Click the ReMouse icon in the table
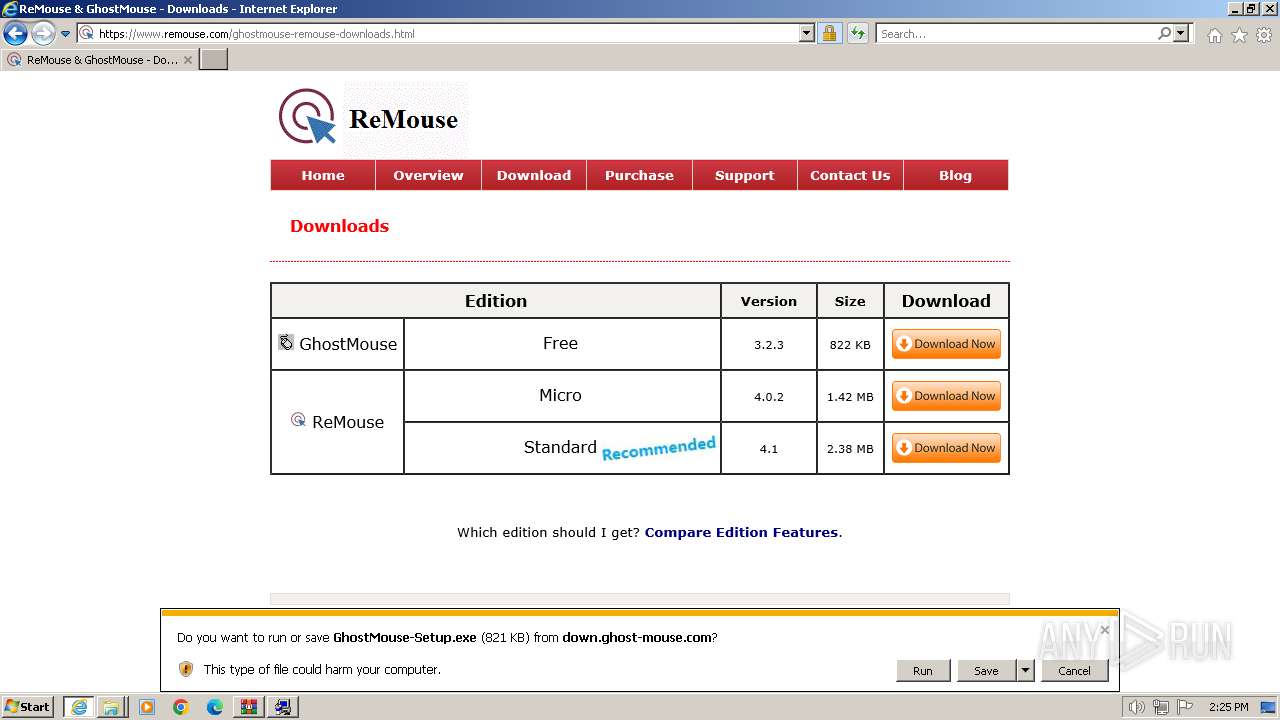Image resolution: width=1280 pixels, height=720 pixels. (x=298, y=419)
